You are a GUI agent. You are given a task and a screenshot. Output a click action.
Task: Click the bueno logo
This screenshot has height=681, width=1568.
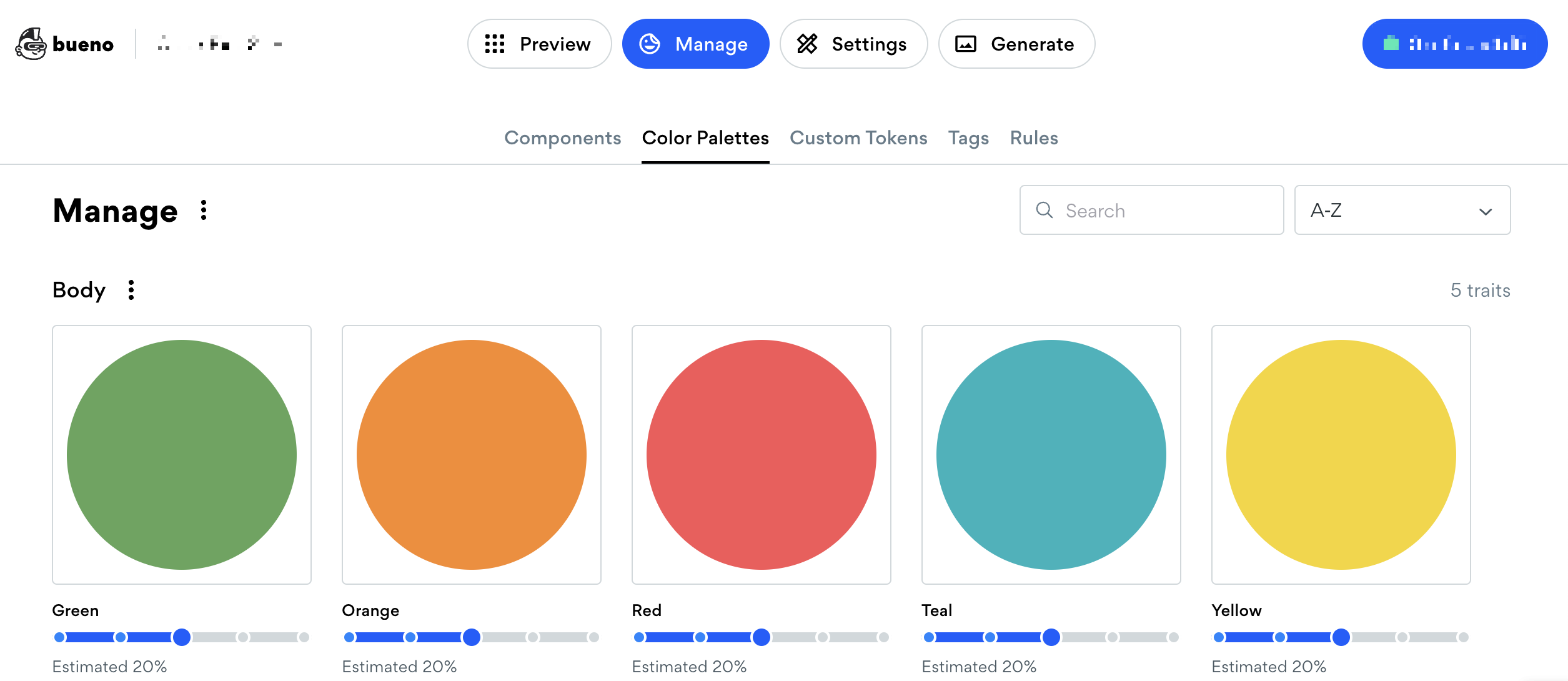(64, 44)
